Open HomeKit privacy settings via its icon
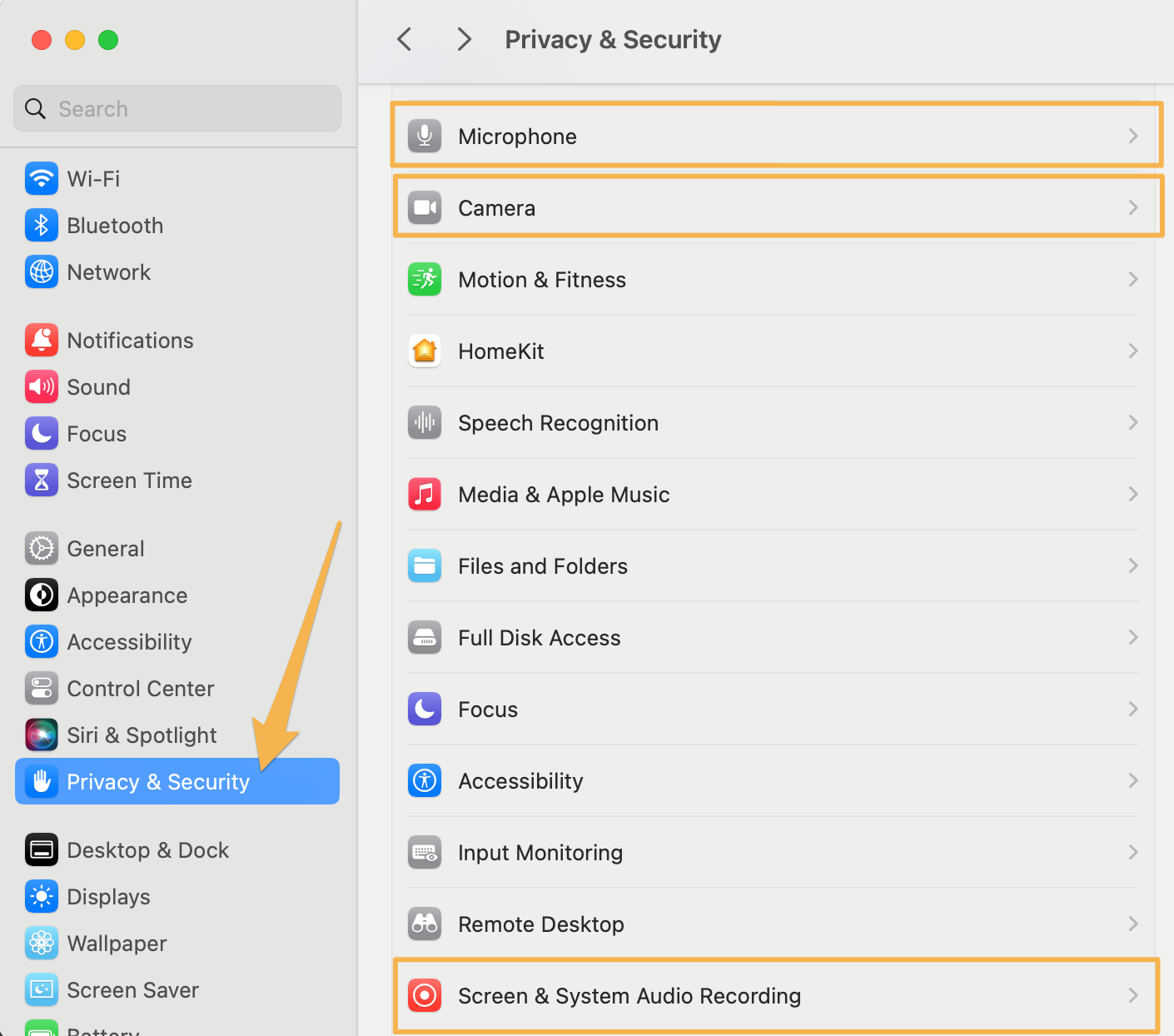This screenshot has height=1036, width=1174. 425,351
